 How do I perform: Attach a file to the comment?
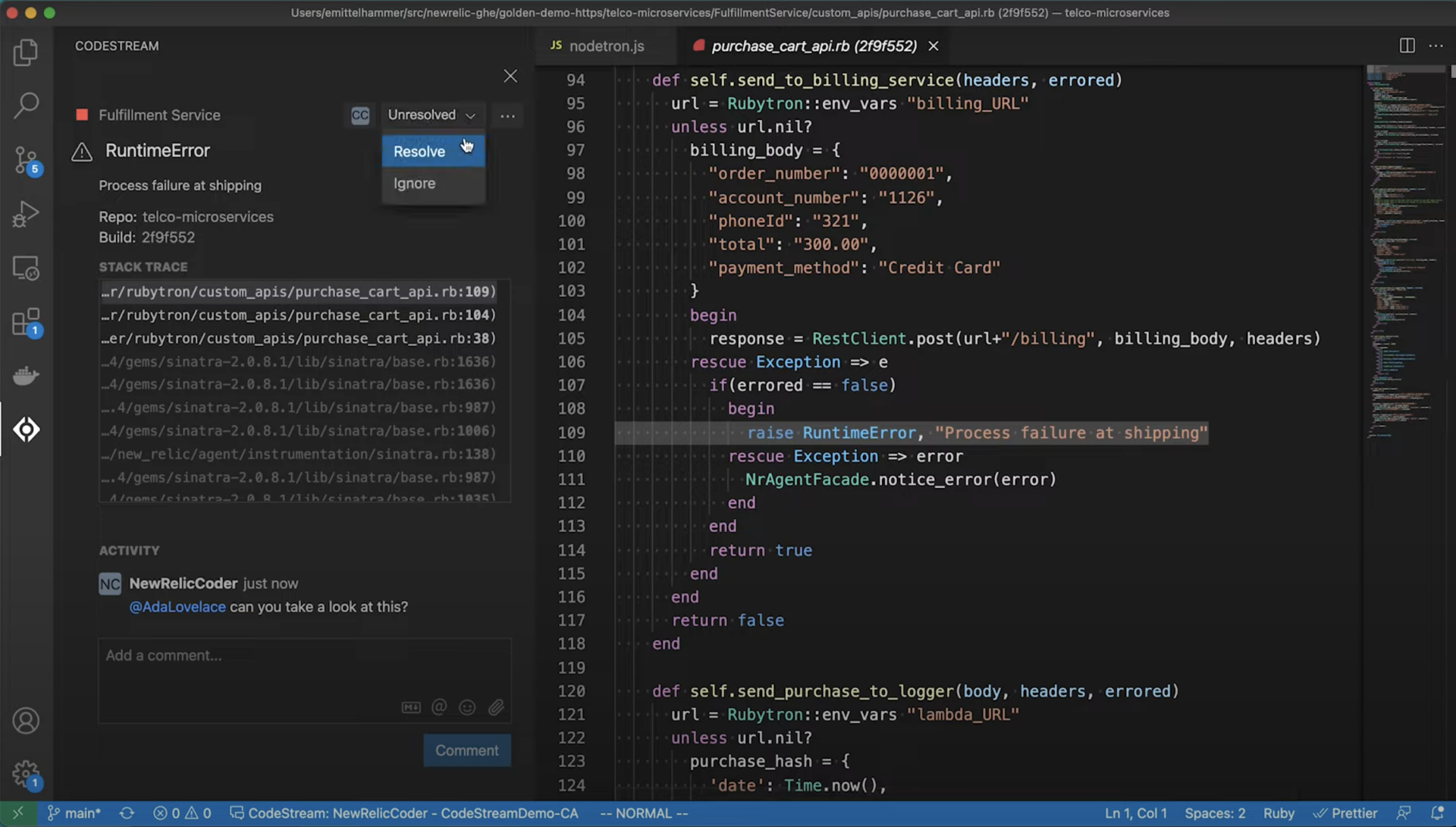[497, 706]
